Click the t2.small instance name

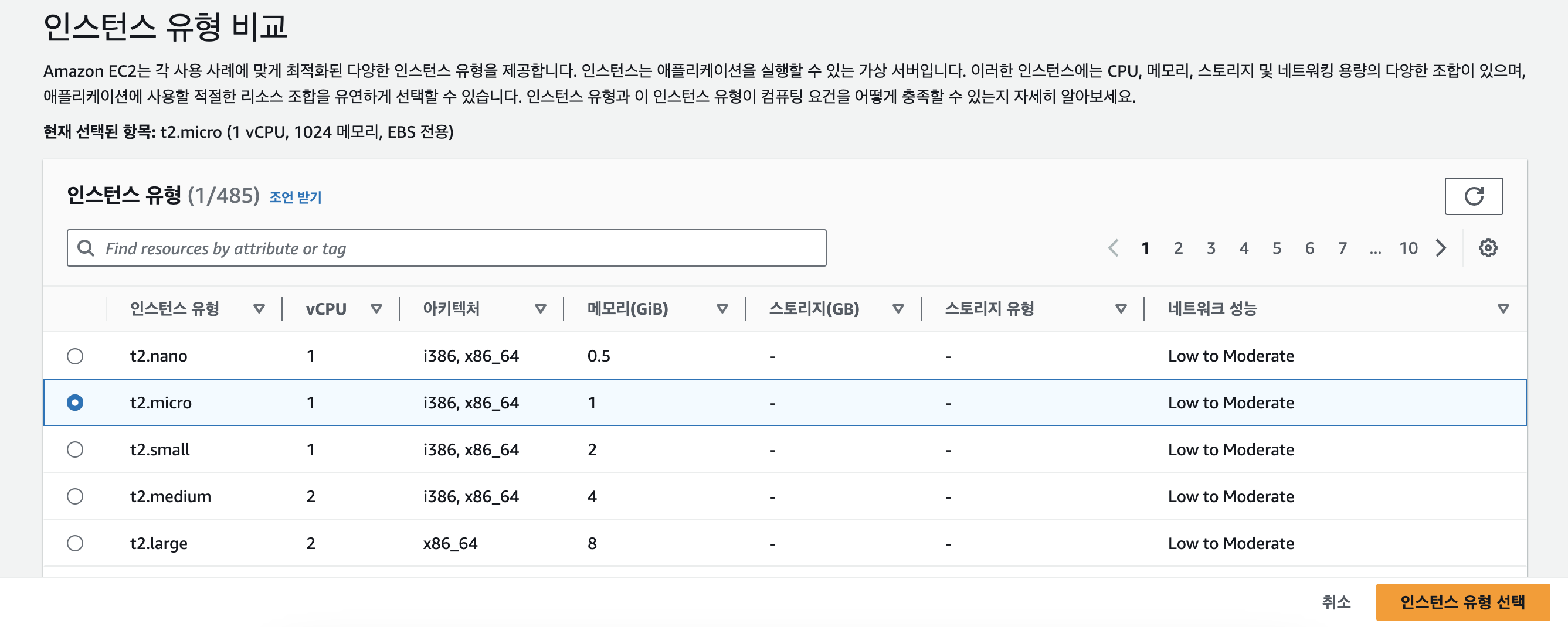(160, 449)
